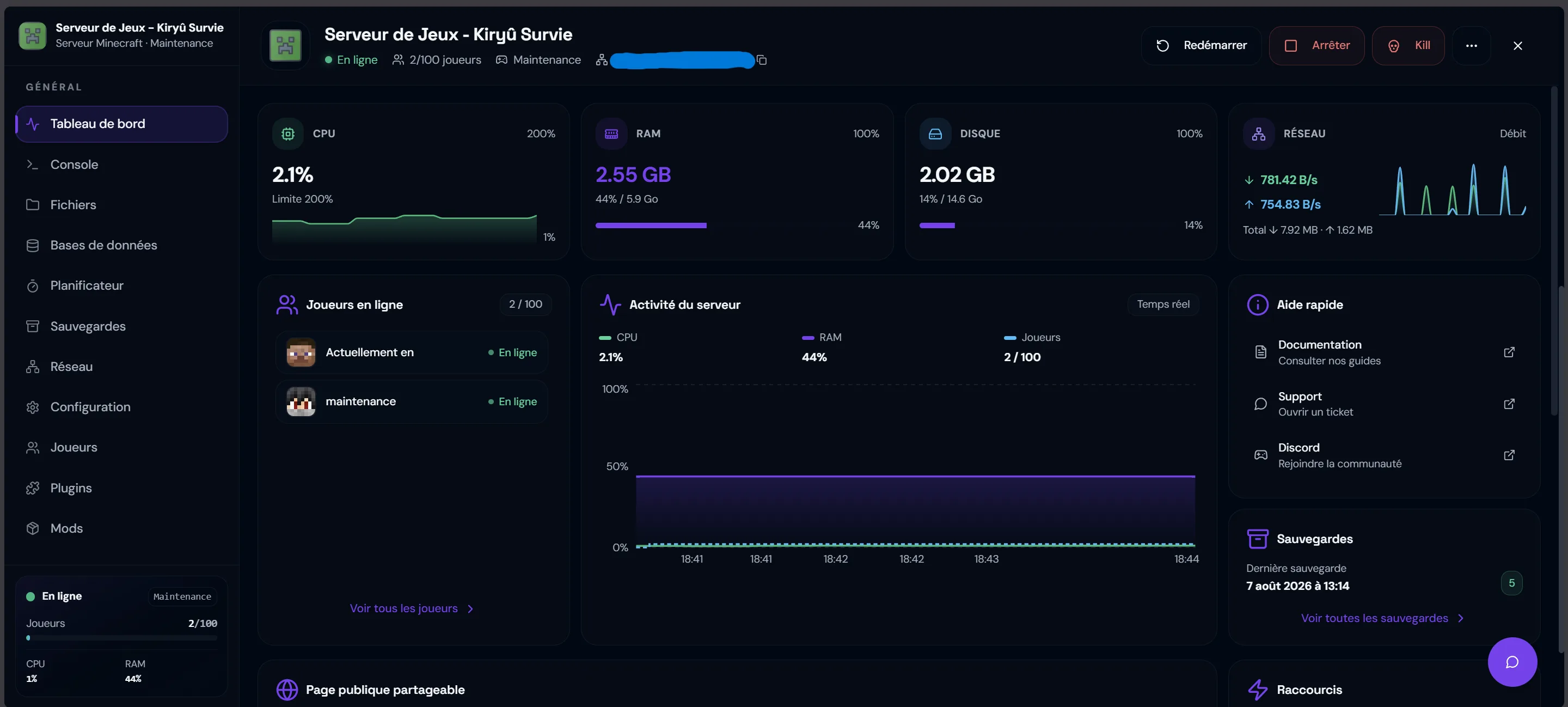1568x707 pixels.
Task: Copy the server address with the copy icon
Action: [x=762, y=60]
